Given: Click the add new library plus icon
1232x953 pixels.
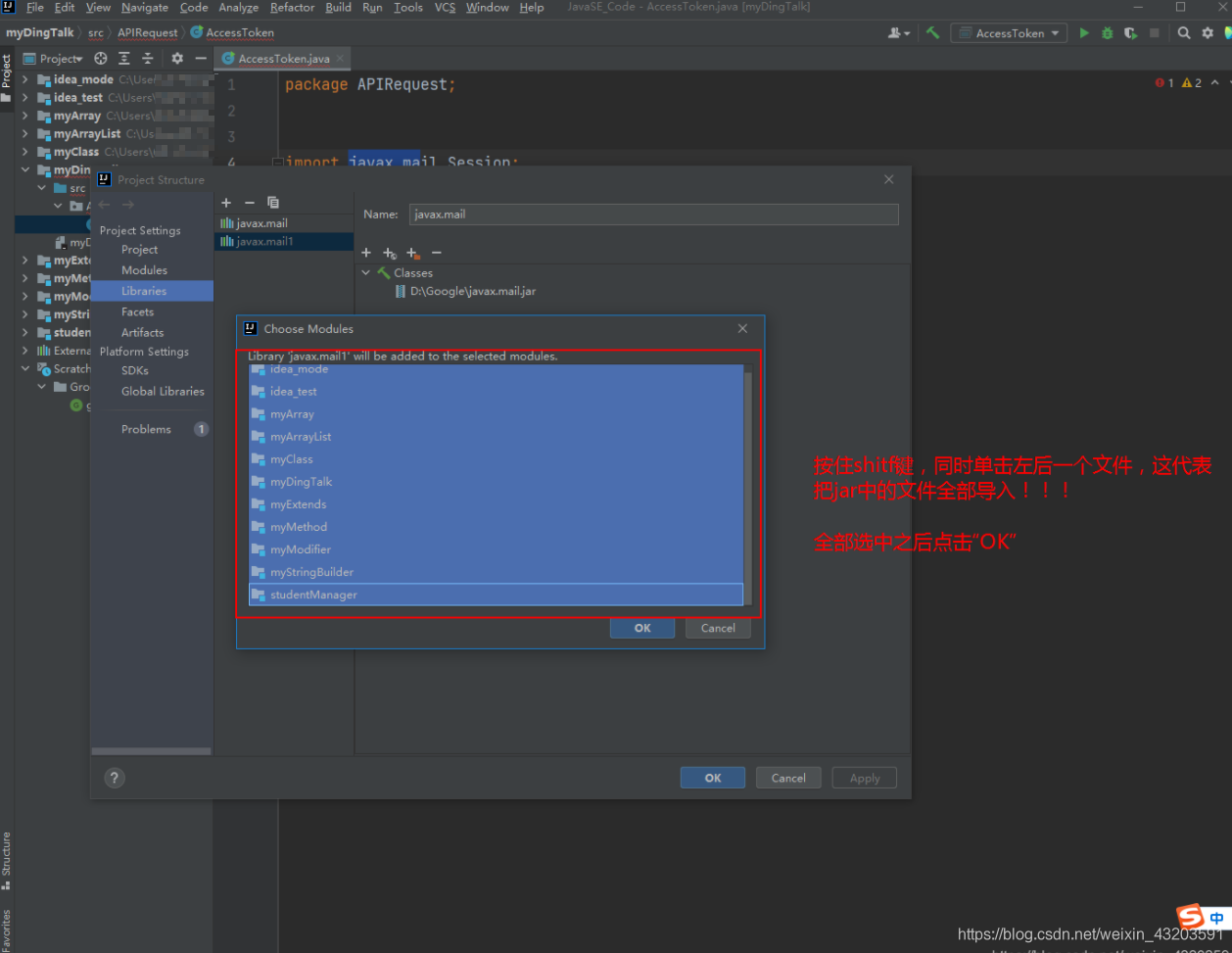Looking at the screenshot, I should (x=226, y=203).
